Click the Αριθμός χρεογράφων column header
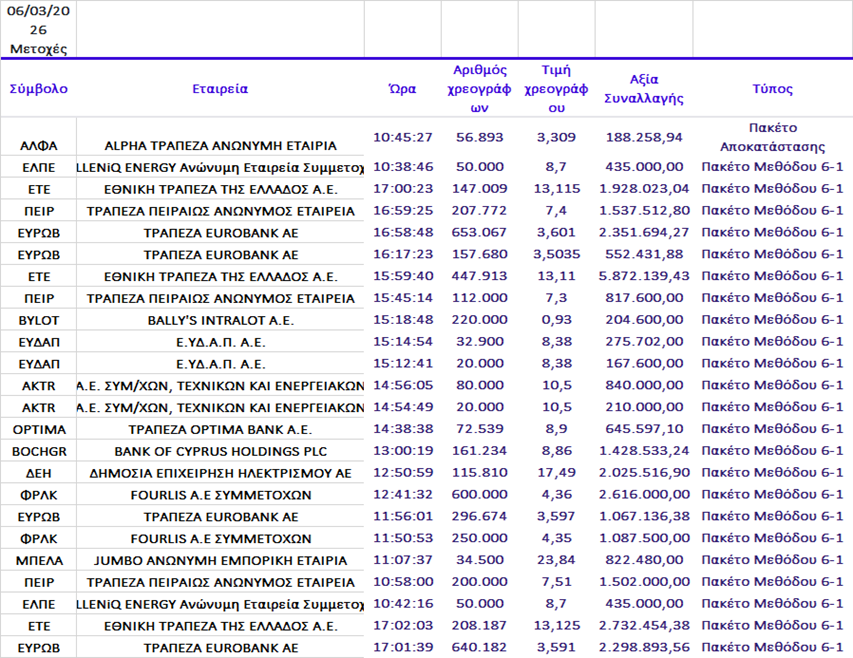853x658 pixels. coord(479,89)
